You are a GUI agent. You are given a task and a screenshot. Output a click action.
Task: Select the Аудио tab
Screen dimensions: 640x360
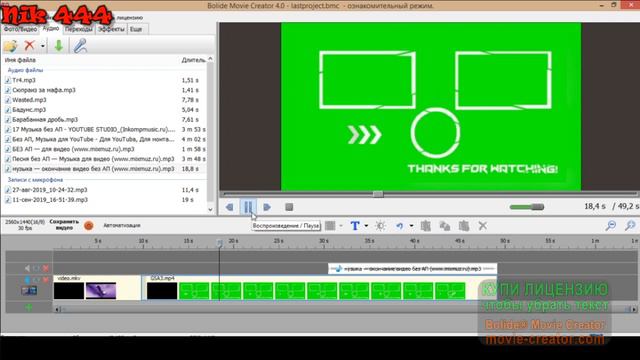[x=51, y=29]
